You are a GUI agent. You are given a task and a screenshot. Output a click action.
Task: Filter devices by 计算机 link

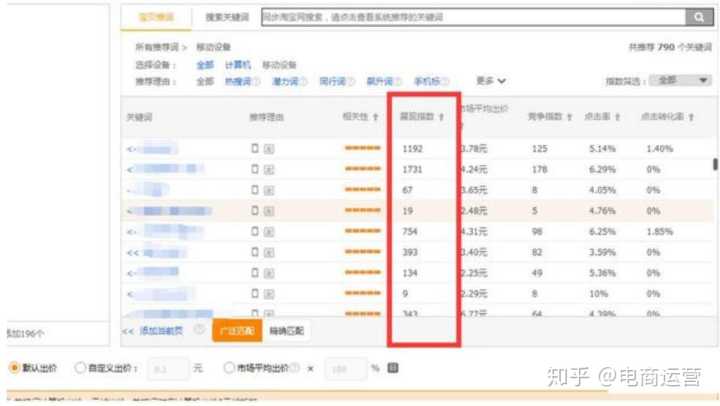point(237,65)
